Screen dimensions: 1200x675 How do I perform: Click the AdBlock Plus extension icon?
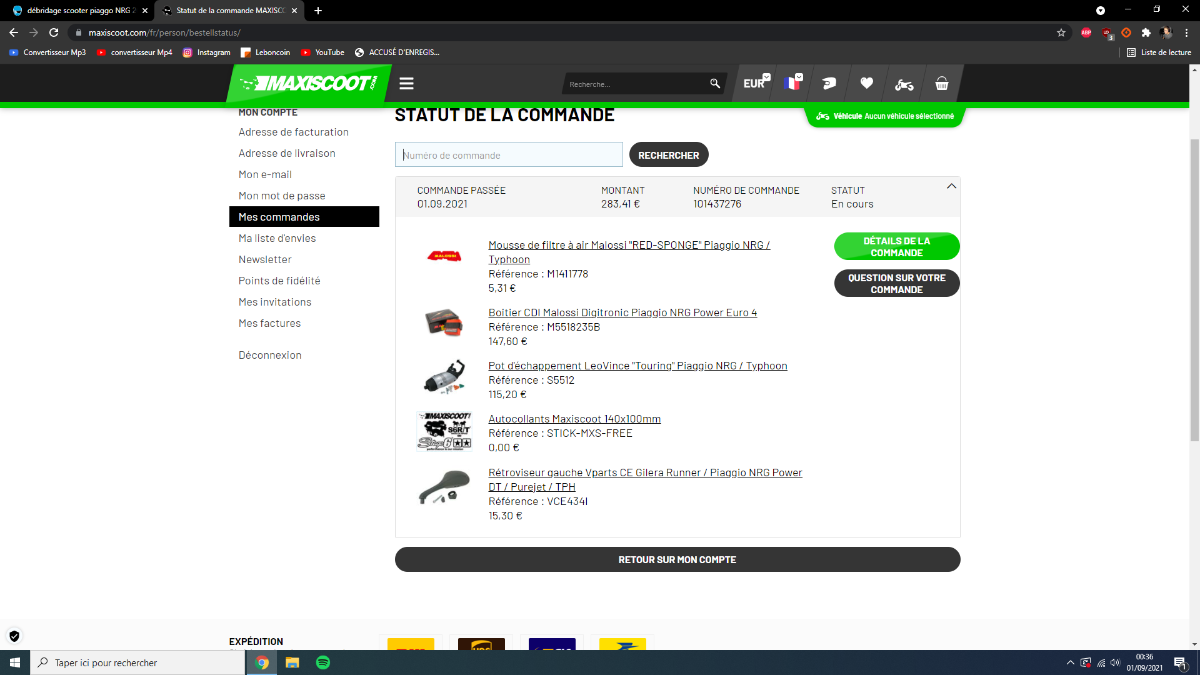click(x=1086, y=32)
